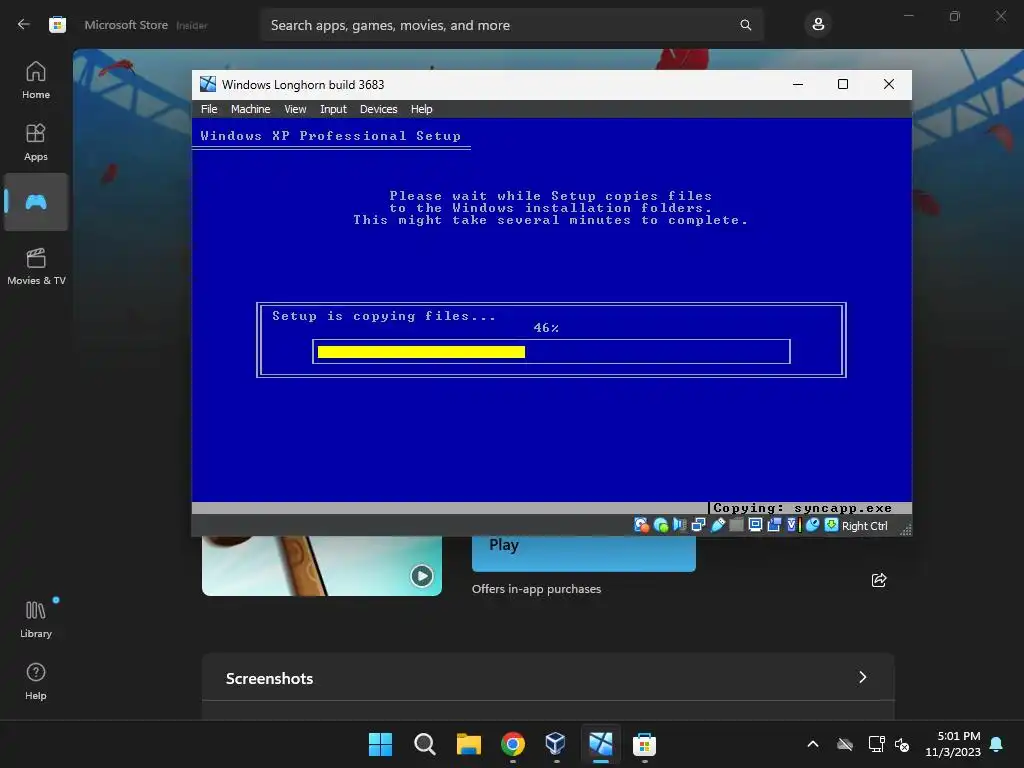1024x768 pixels.
Task: Open Google Chrome from the taskbar
Action: (513, 744)
